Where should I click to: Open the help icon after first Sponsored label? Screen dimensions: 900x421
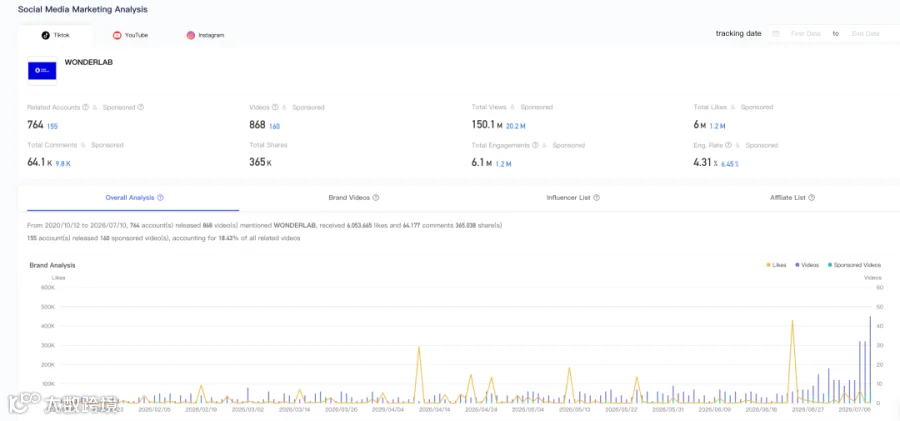tap(141, 107)
